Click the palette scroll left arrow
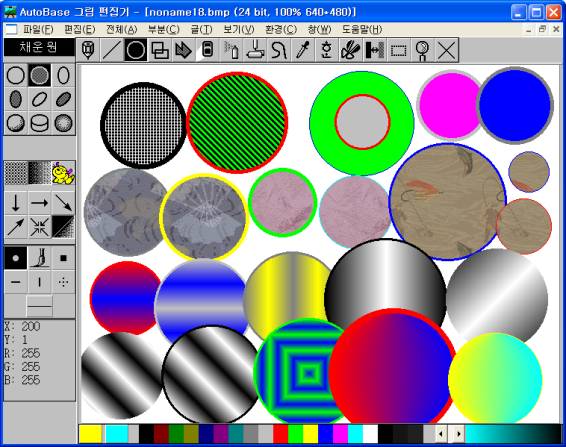Image resolution: width=566 pixels, height=447 pixels. [x=440, y=434]
